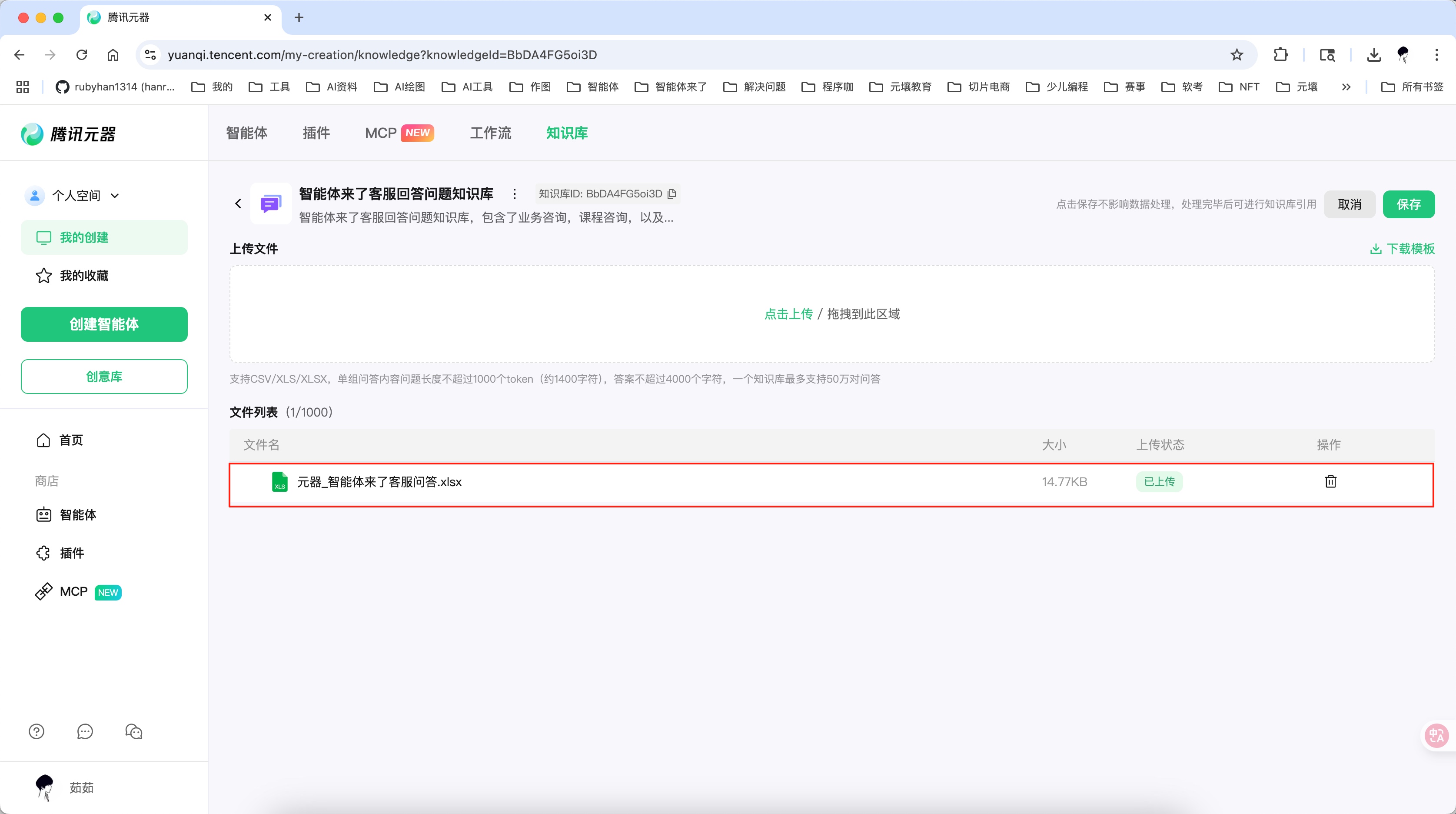The width and height of the screenshot is (1456, 814).
Task: Select the 插件 icon in left sidebar
Action: (x=43, y=553)
